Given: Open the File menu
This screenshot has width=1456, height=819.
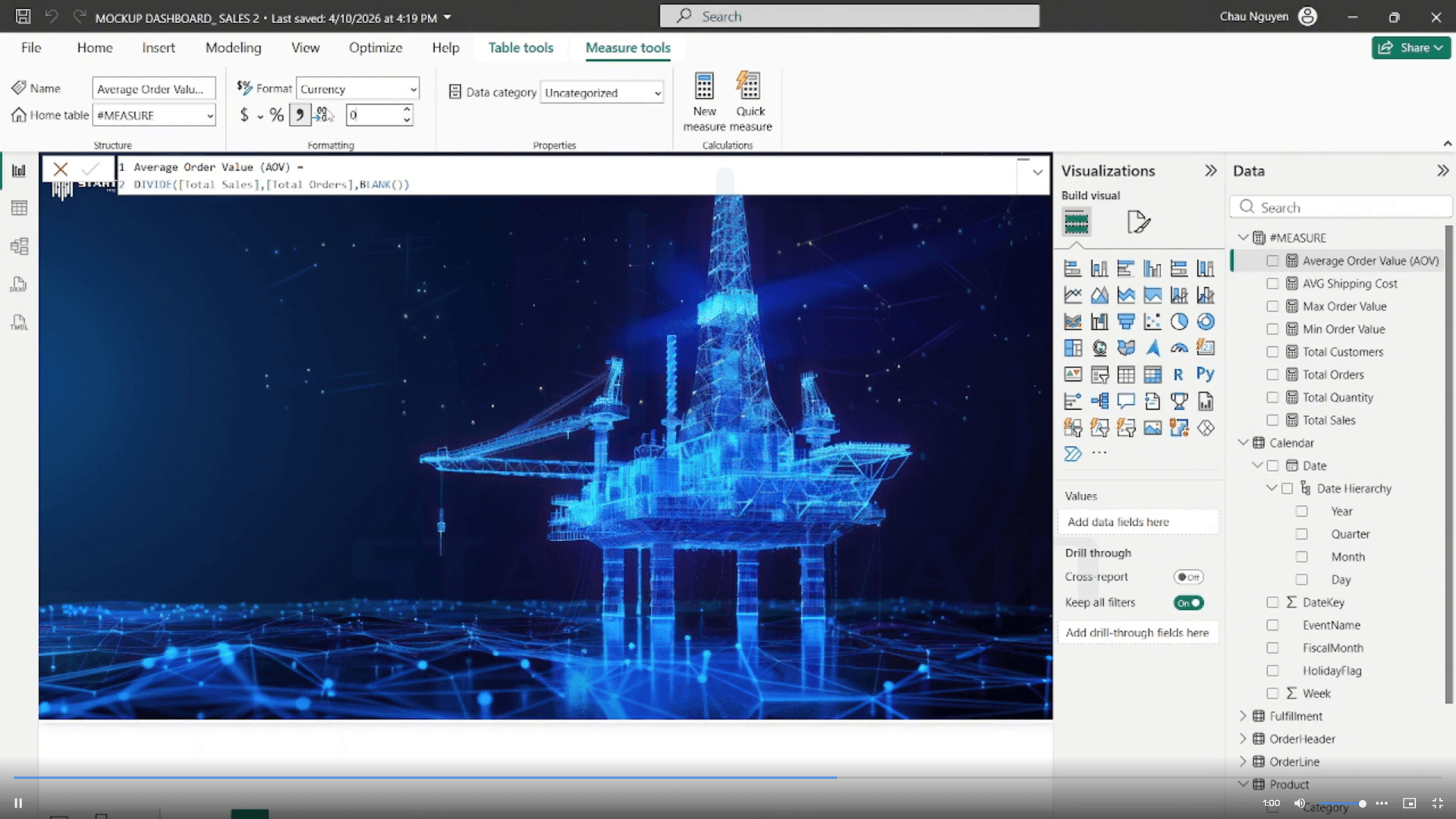Looking at the screenshot, I should pos(31,48).
